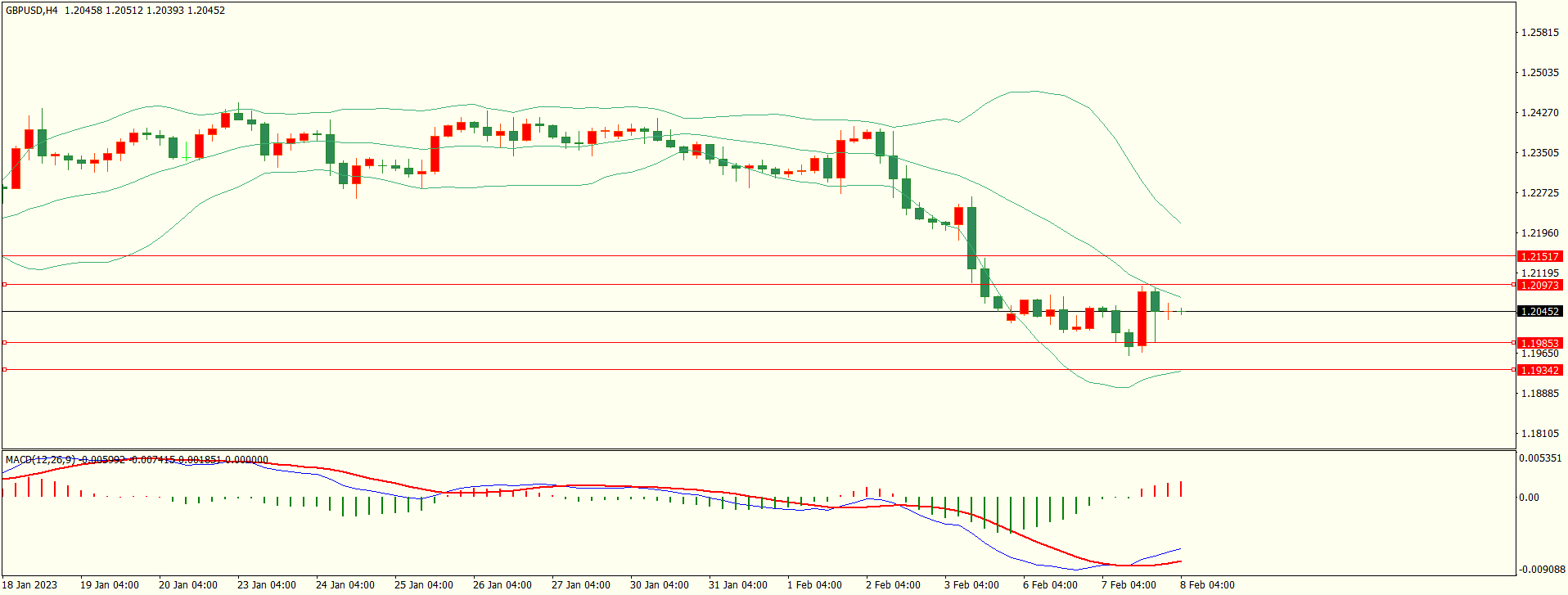Viewport: 1568px width, 595px height.
Task: Click the 1.21517 red price label
Action: (1539, 256)
